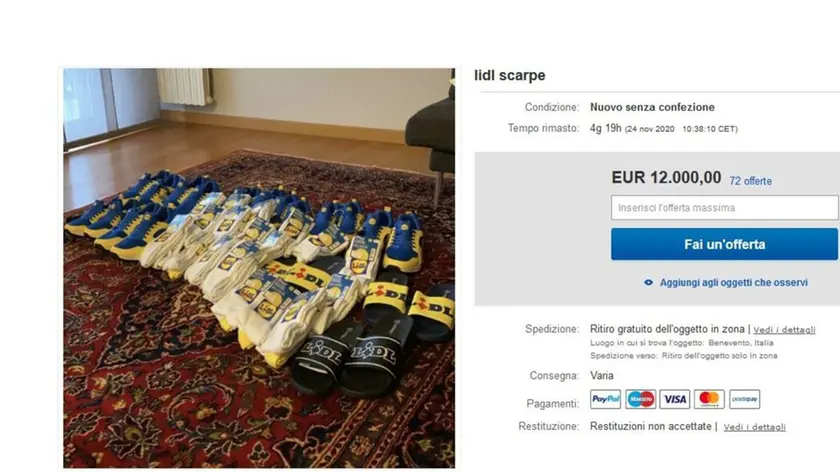Open Vedi i dettagli for Spedizione
The height and width of the screenshot is (472, 840).
tap(784, 329)
